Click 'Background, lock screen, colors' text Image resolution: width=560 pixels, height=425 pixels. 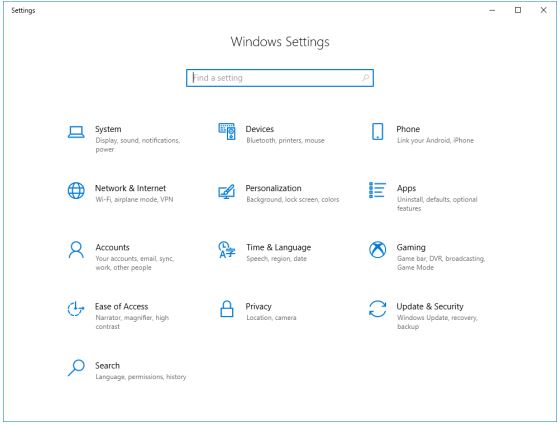(292, 199)
